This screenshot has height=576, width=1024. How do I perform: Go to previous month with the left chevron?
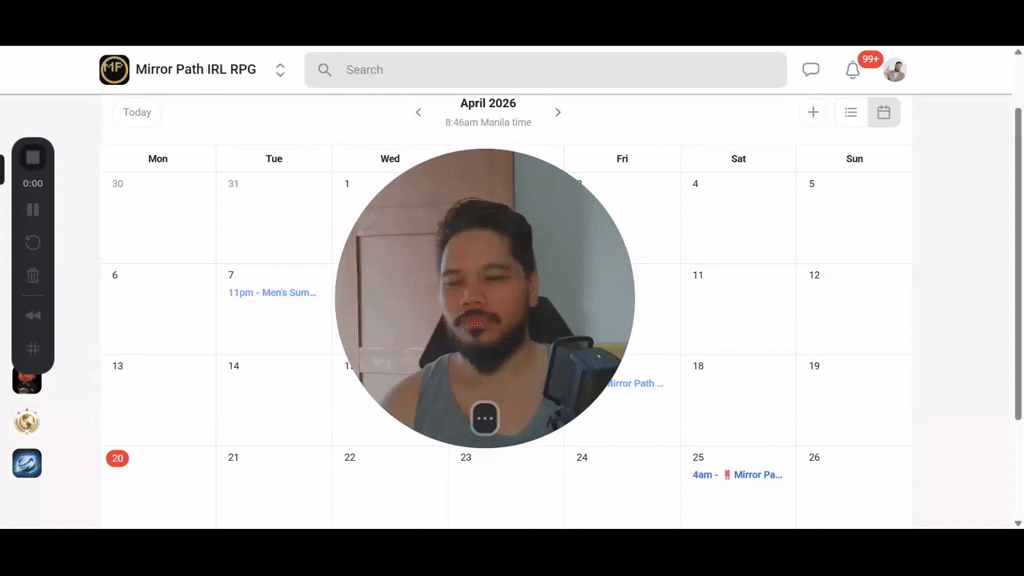coord(418,112)
